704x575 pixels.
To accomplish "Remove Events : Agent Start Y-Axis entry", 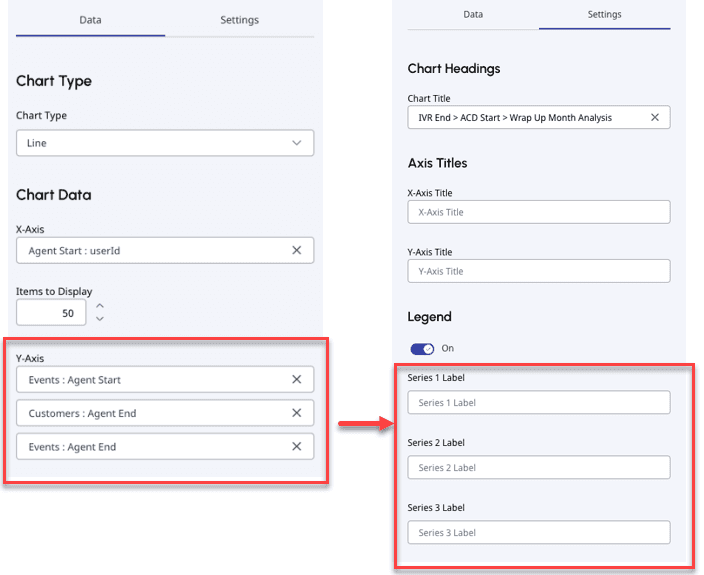I will tap(296, 380).
